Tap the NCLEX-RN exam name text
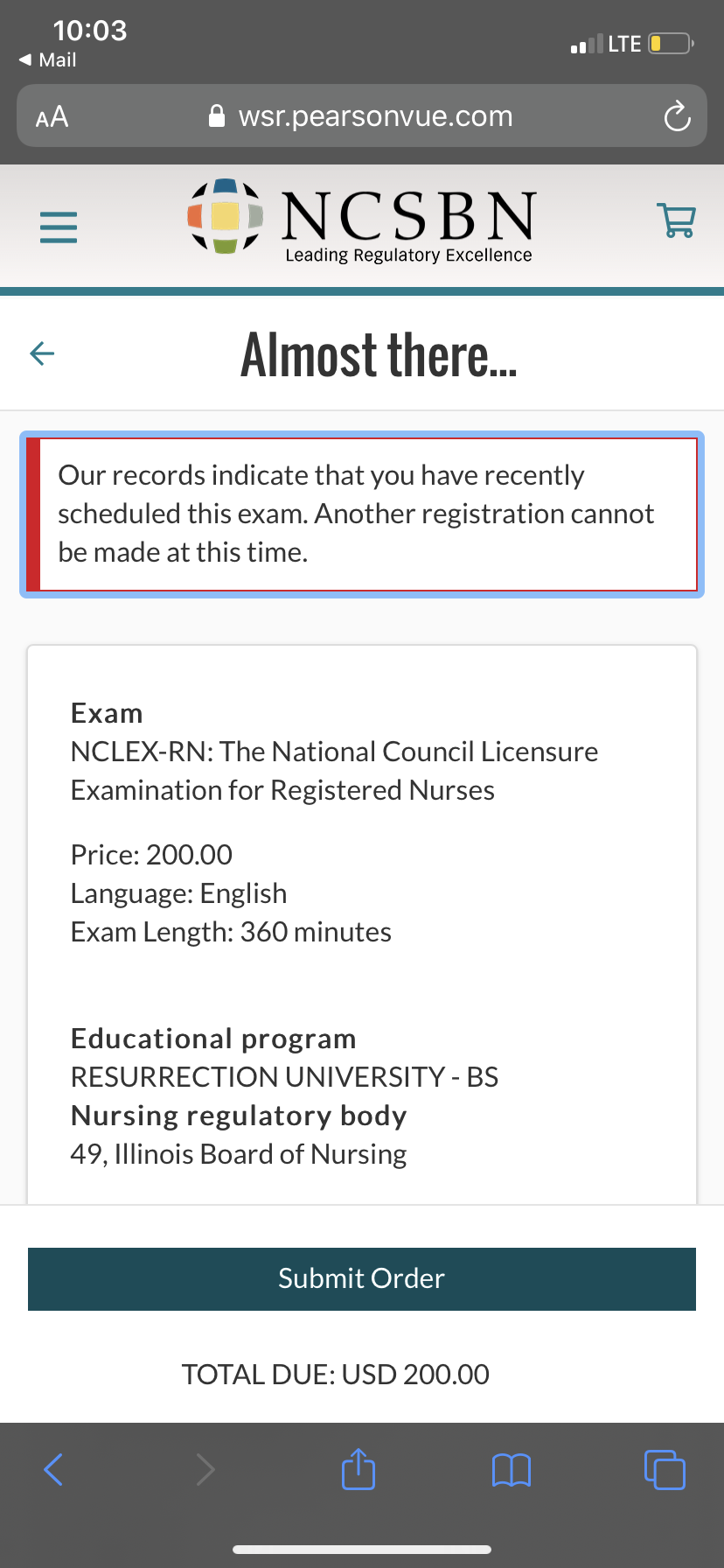The image size is (724, 1568). (x=334, y=770)
